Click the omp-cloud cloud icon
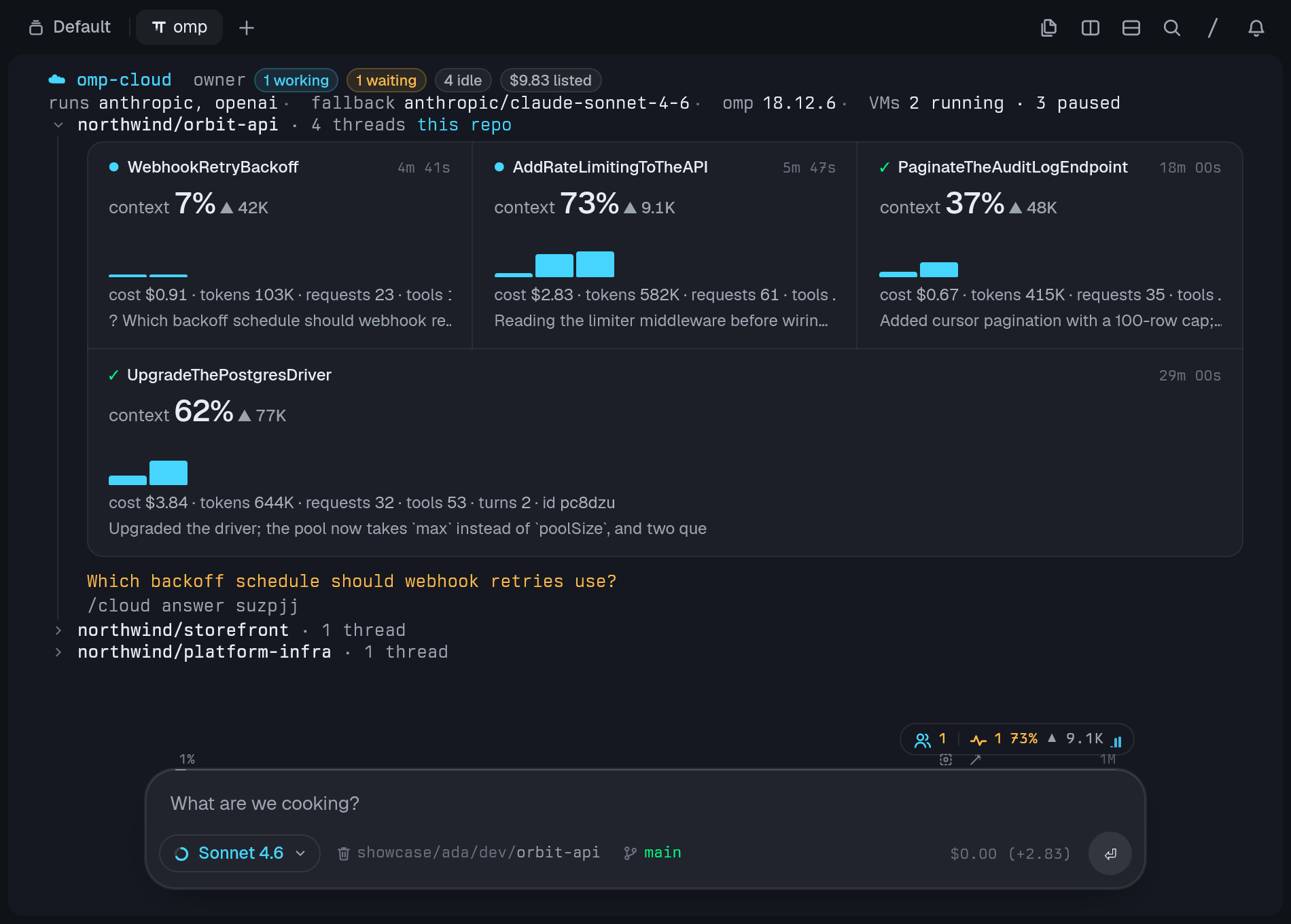The image size is (1291, 924). 57,80
